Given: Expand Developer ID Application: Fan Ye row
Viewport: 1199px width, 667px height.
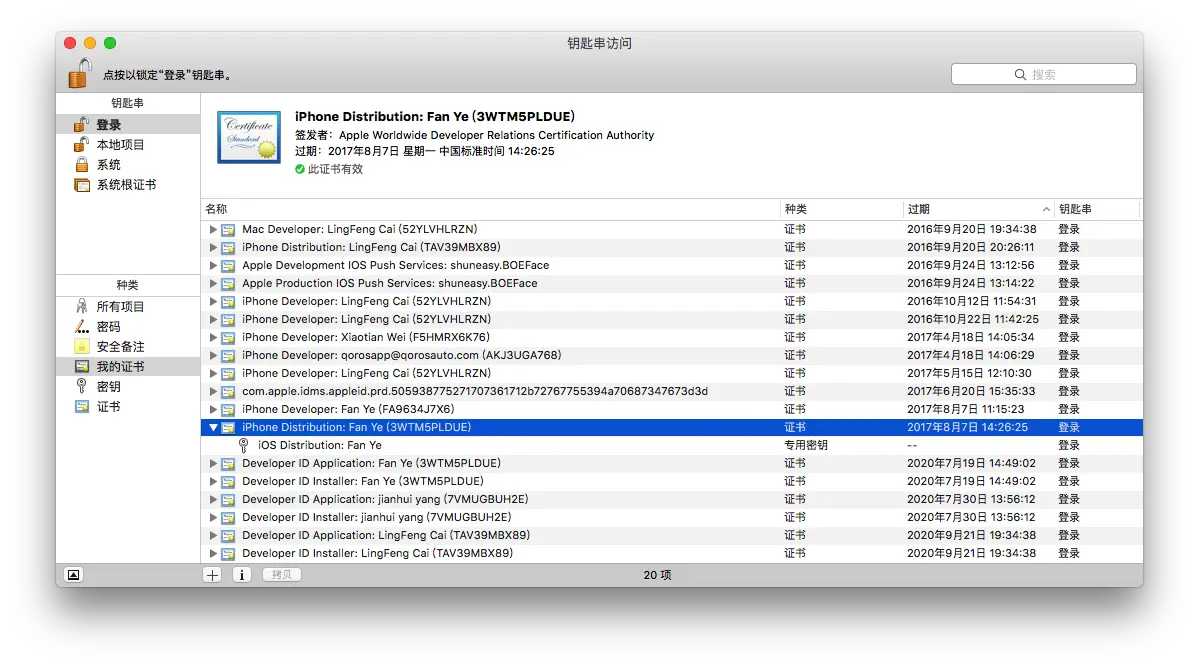Looking at the screenshot, I should tap(213, 464).
